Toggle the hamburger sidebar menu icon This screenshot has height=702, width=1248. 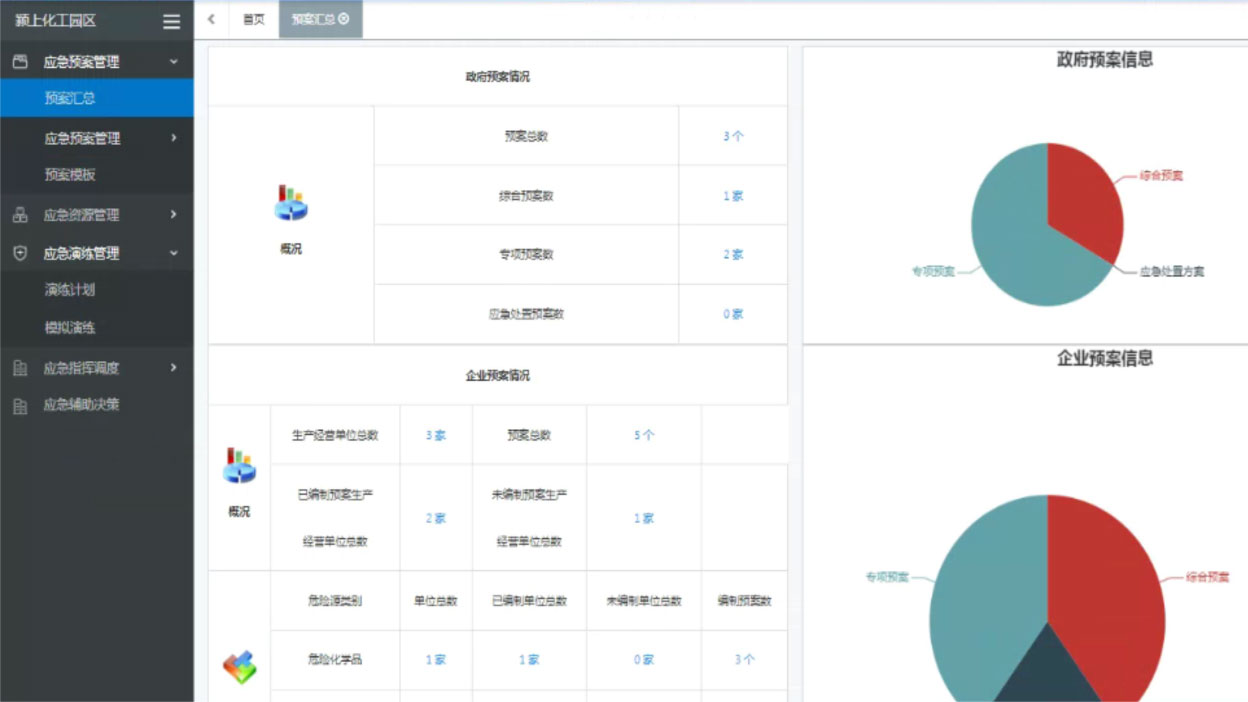point(171,21)
